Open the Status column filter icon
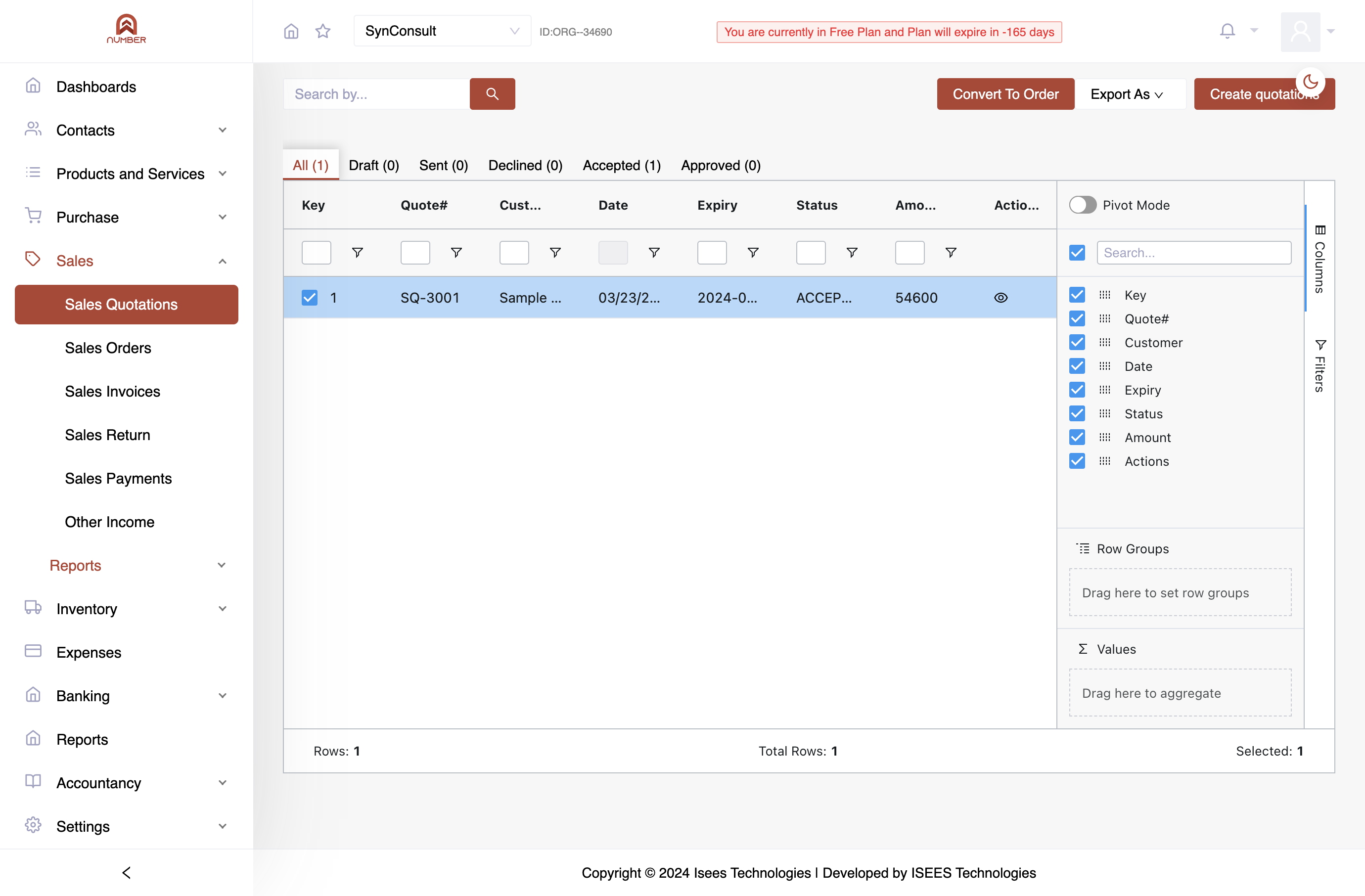Screen dimensions: 1365x896 point(852,252)
